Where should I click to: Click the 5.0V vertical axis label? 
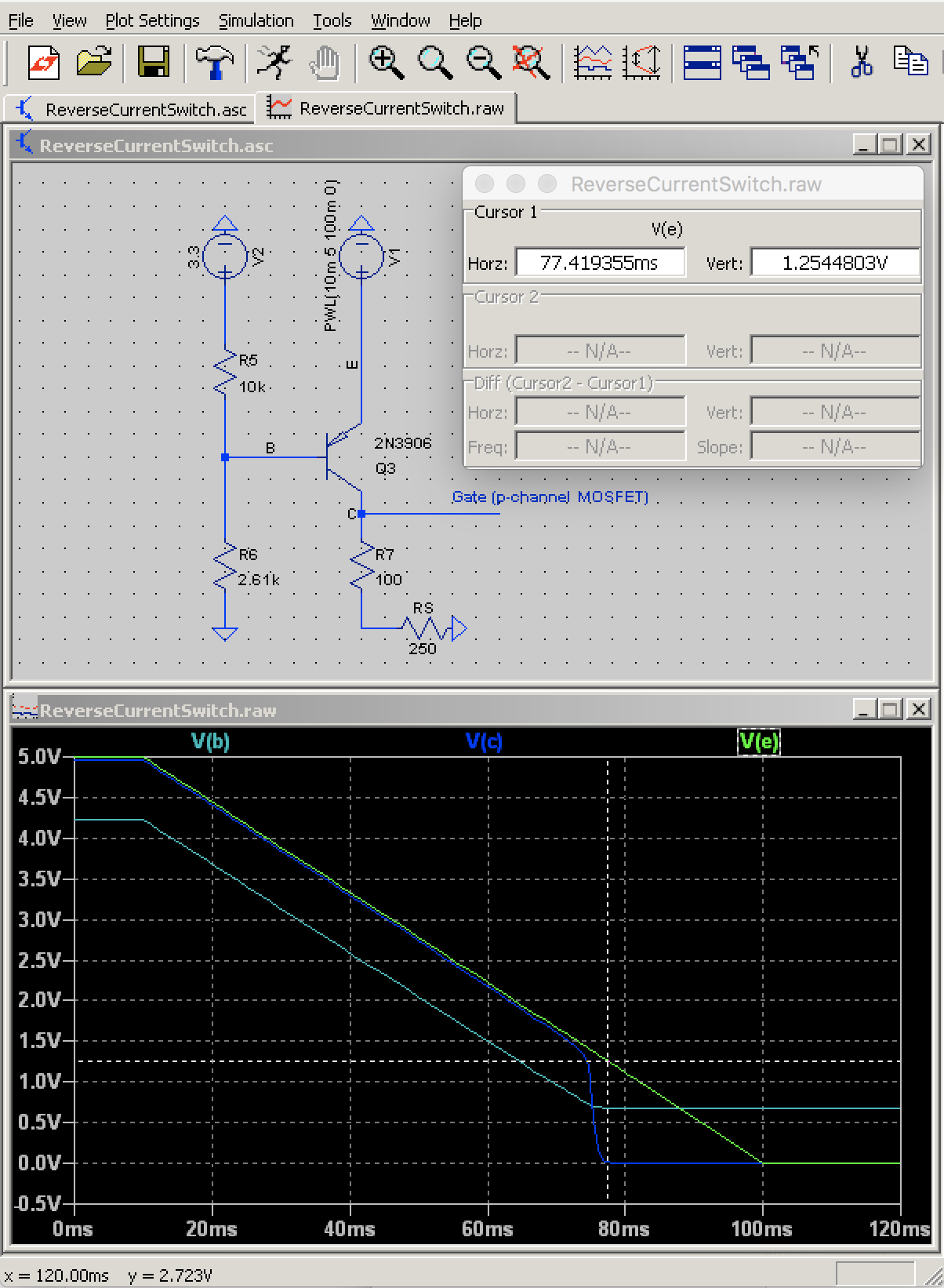click(x=39, y=757)
